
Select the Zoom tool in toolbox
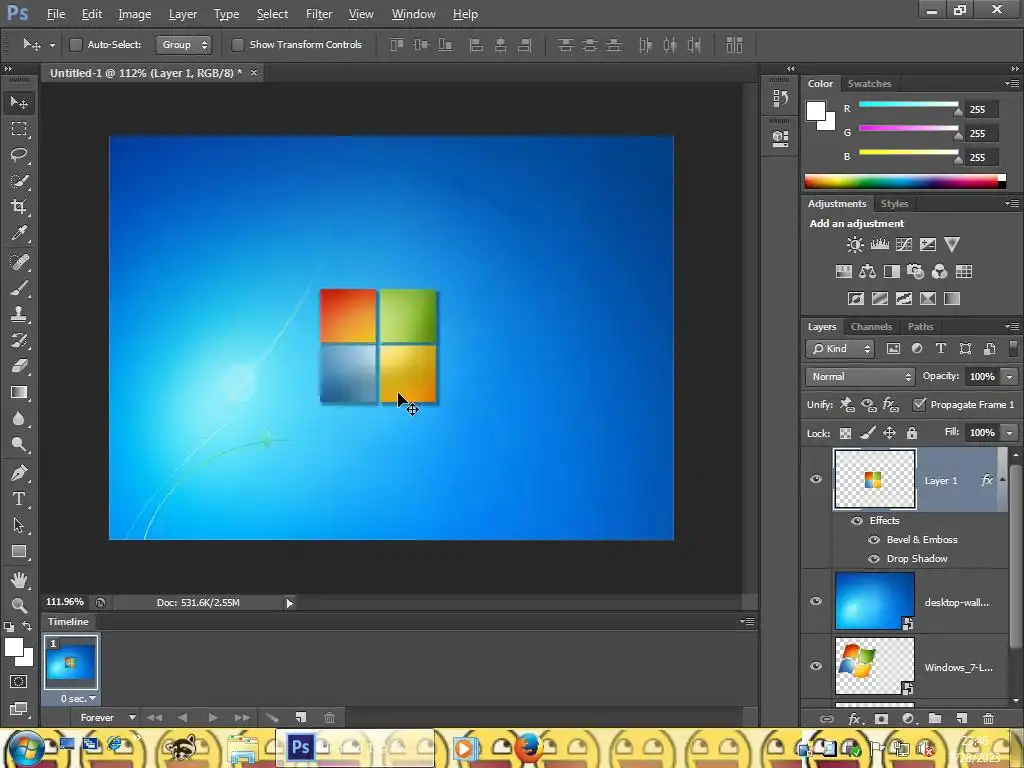coord(19,605)
